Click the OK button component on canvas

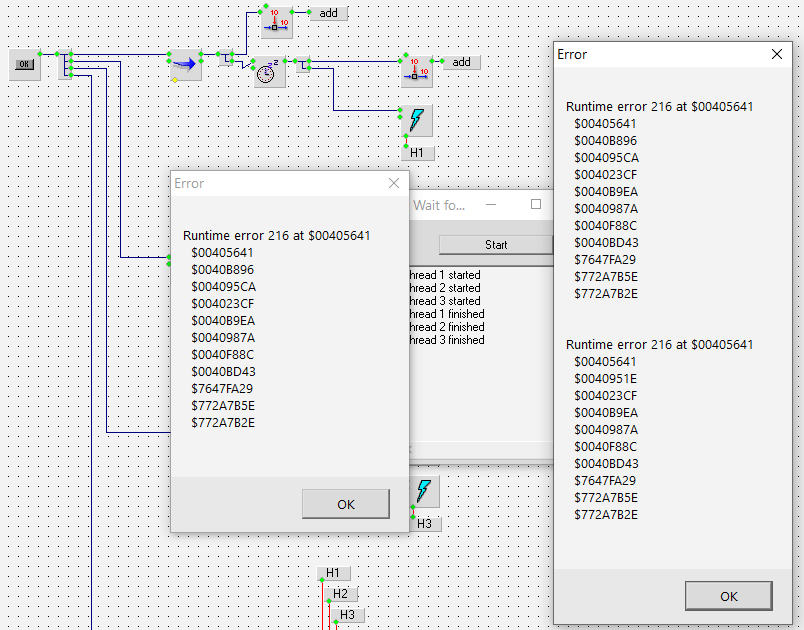25,65
